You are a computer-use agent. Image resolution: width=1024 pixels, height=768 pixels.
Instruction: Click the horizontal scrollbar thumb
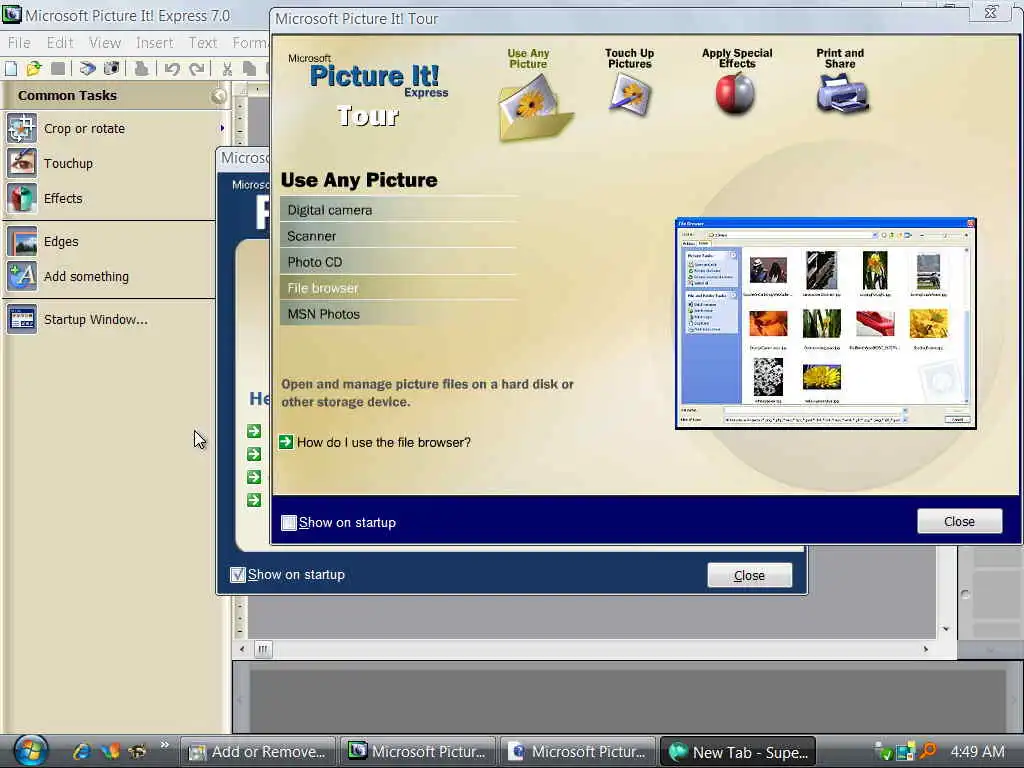point(263,649)
